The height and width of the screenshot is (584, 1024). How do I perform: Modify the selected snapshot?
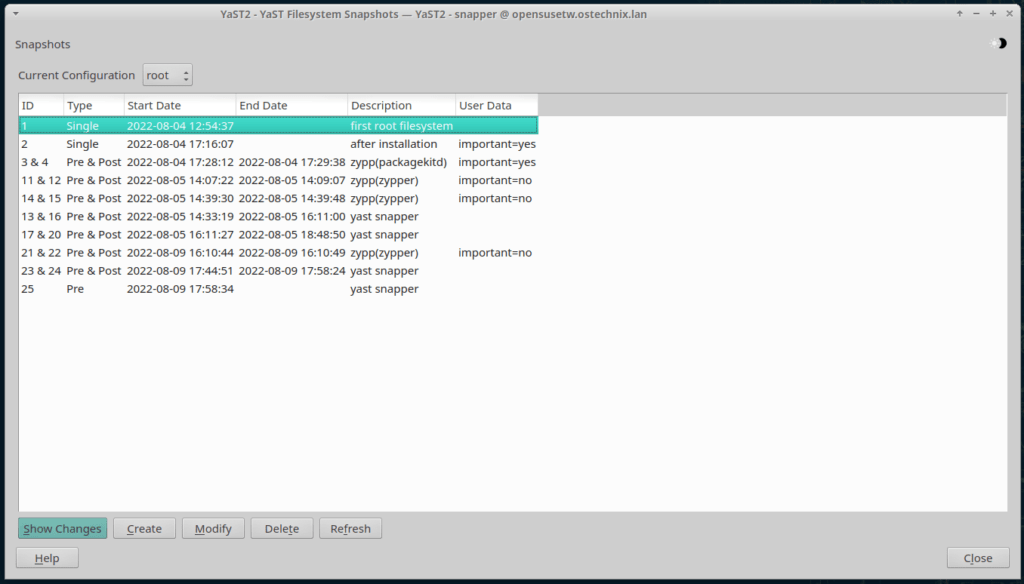[x=213, y=528]
